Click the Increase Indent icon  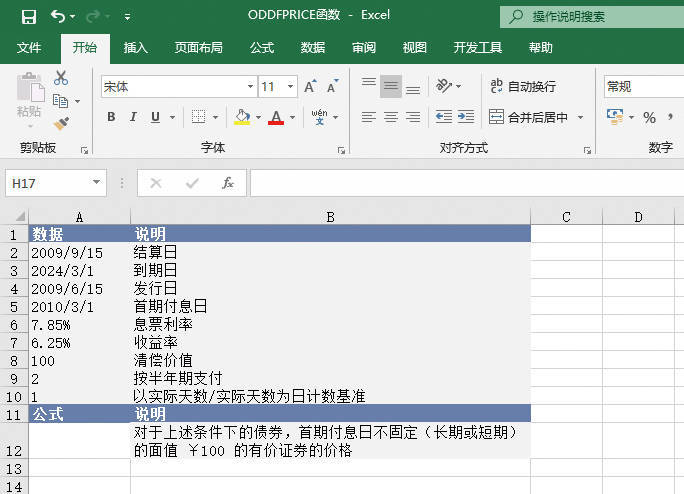point(466,117)
